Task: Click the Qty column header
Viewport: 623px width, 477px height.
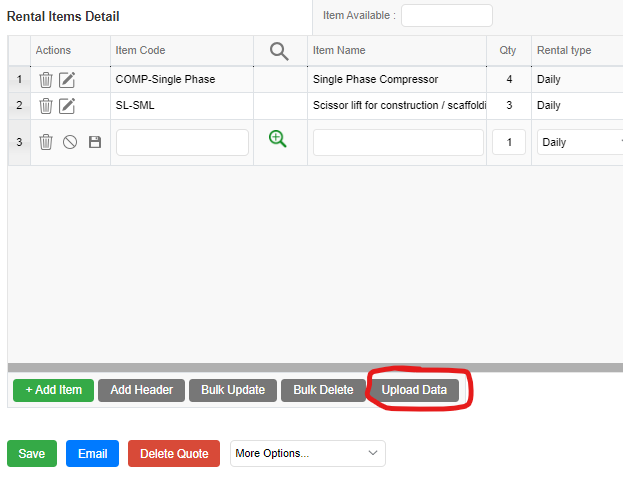Action: [508, 50]
